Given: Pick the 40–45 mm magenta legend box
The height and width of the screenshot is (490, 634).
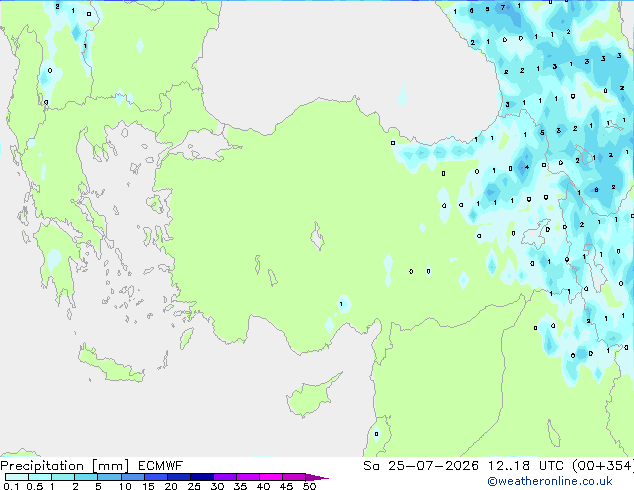Looking at the screenshot, I should point(271,477).
